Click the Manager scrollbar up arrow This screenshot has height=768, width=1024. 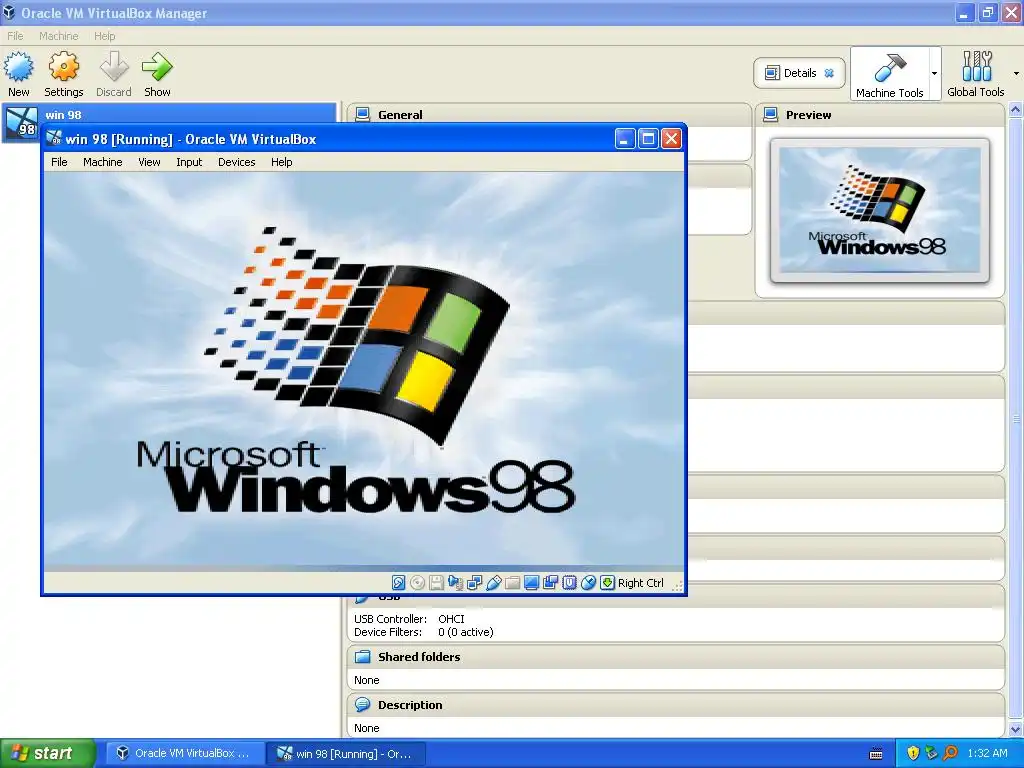pyautogui.click(x=1016, y=110)
